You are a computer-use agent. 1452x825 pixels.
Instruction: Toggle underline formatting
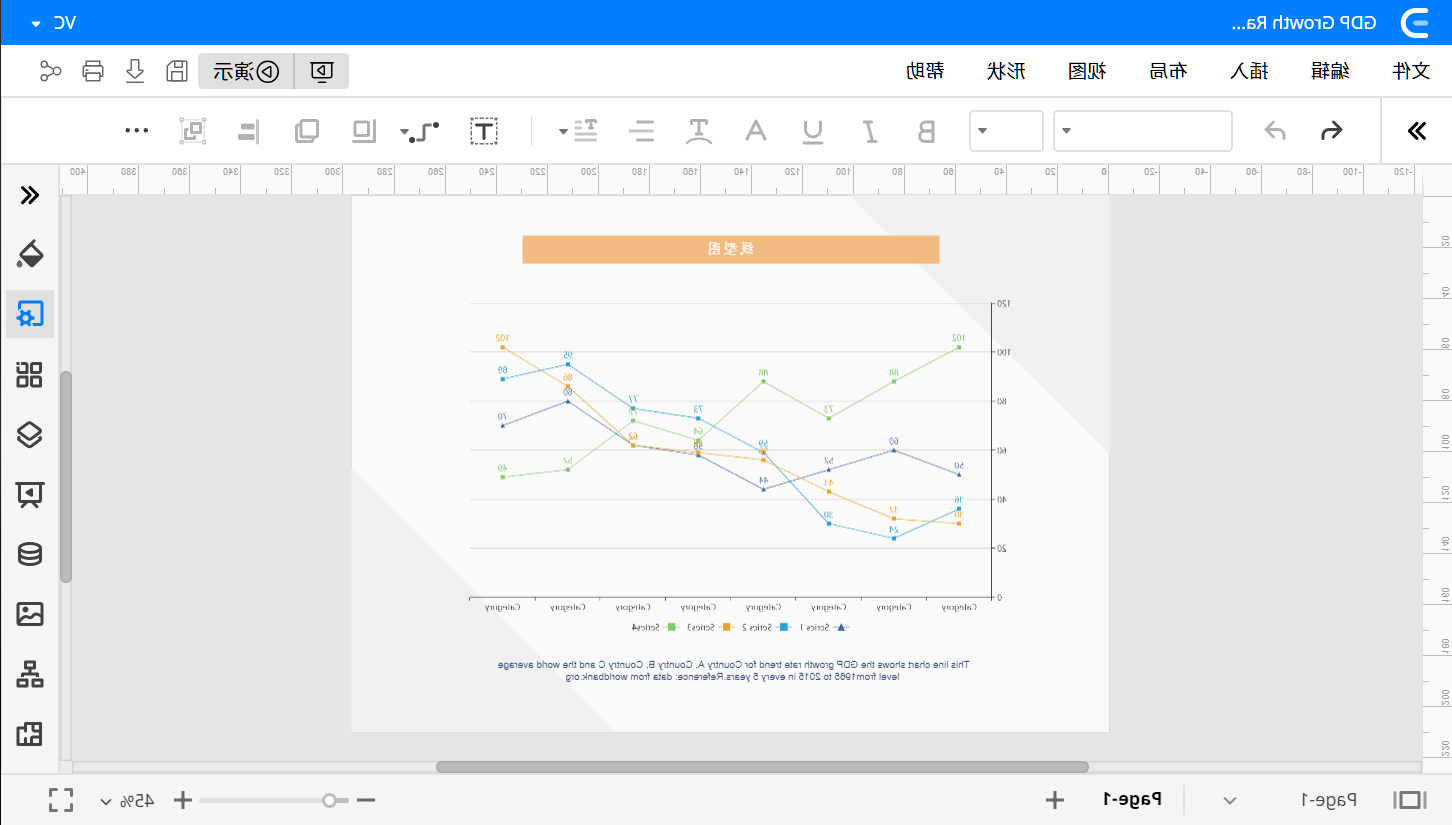click(814, 131)
